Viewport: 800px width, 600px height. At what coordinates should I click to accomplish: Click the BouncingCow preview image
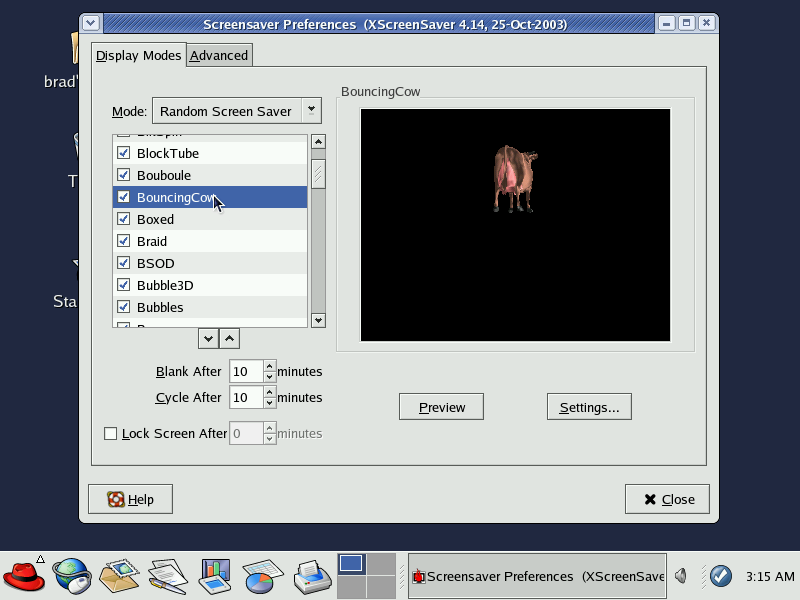(x=515, y=225)
